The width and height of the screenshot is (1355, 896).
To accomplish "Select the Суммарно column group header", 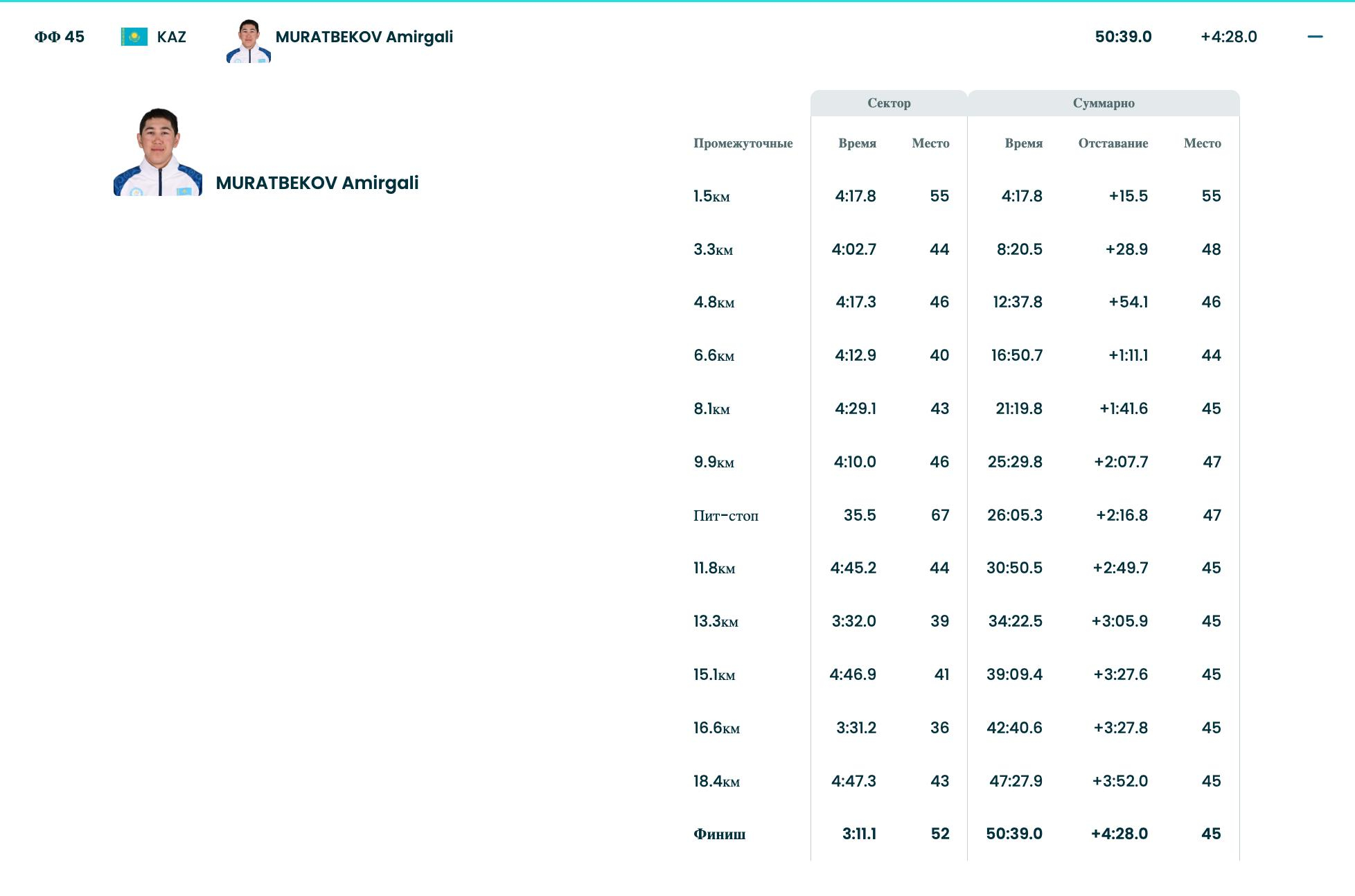I will click(x=1103, y=103).
